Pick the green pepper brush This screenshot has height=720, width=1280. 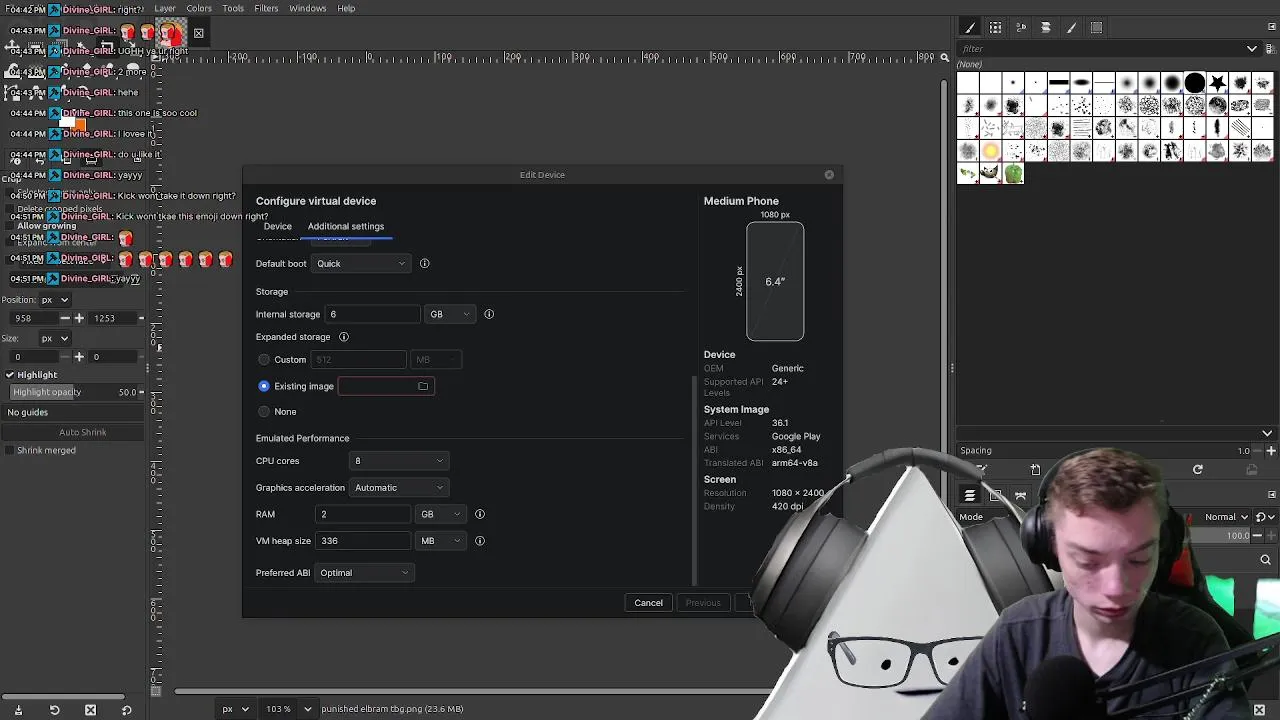click(1014, 174)
